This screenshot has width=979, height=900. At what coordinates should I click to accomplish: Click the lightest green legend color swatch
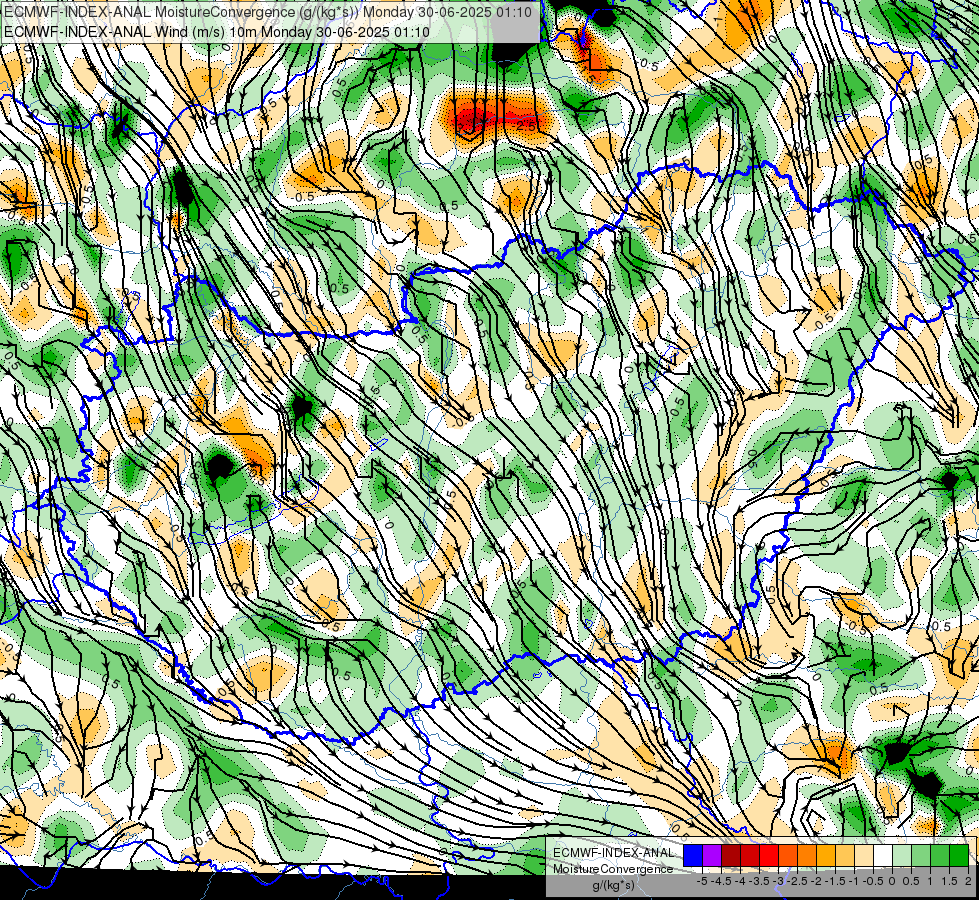(902, 856)
